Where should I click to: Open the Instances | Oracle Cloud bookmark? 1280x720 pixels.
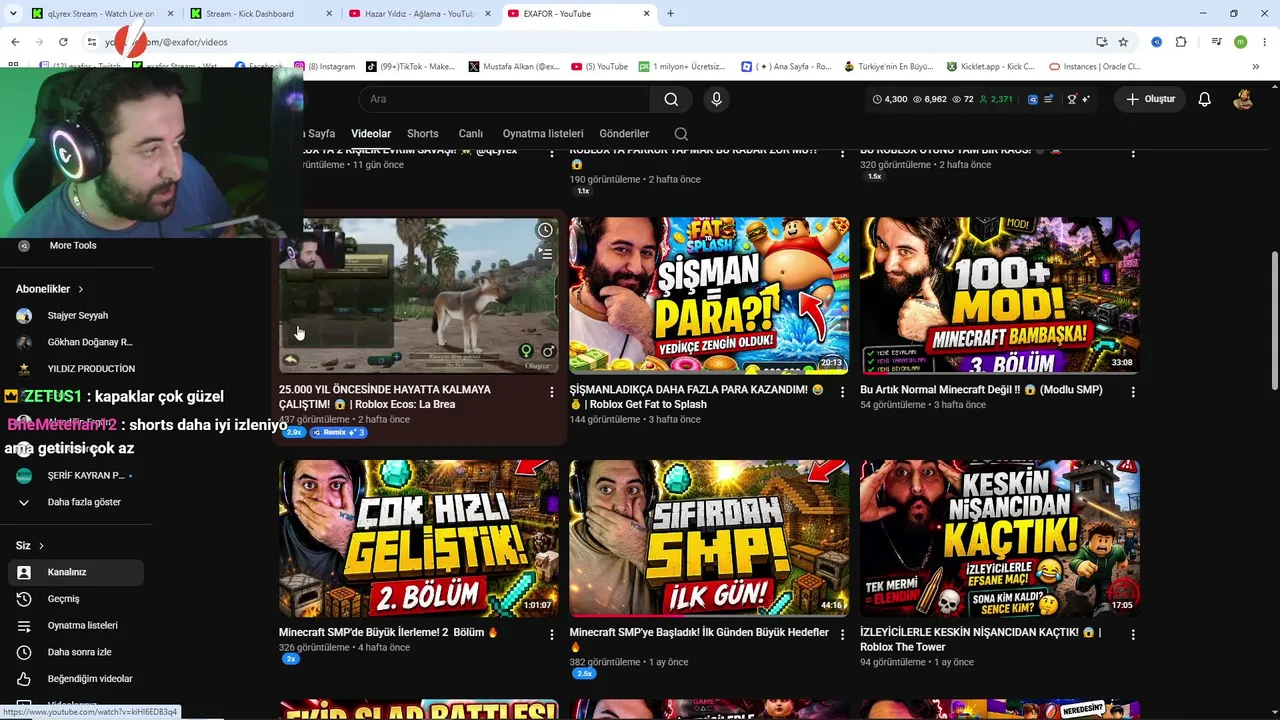[x=1094, y=67]
